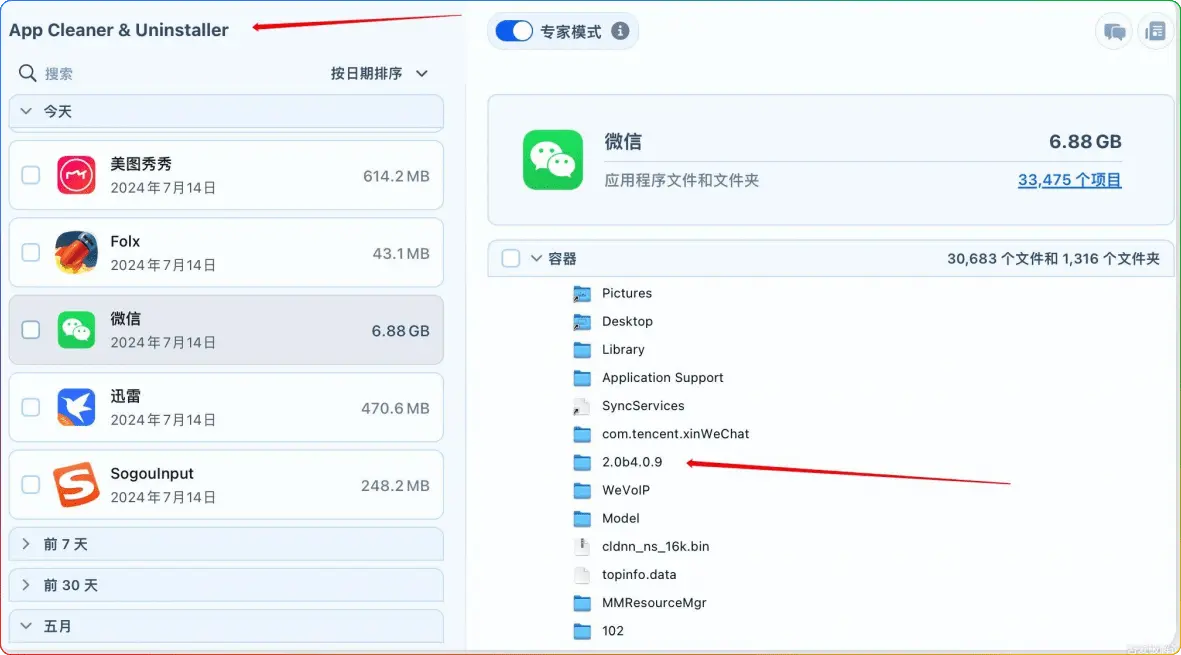Click the Meitu Xiuxiu app icon

pos(76,176)
